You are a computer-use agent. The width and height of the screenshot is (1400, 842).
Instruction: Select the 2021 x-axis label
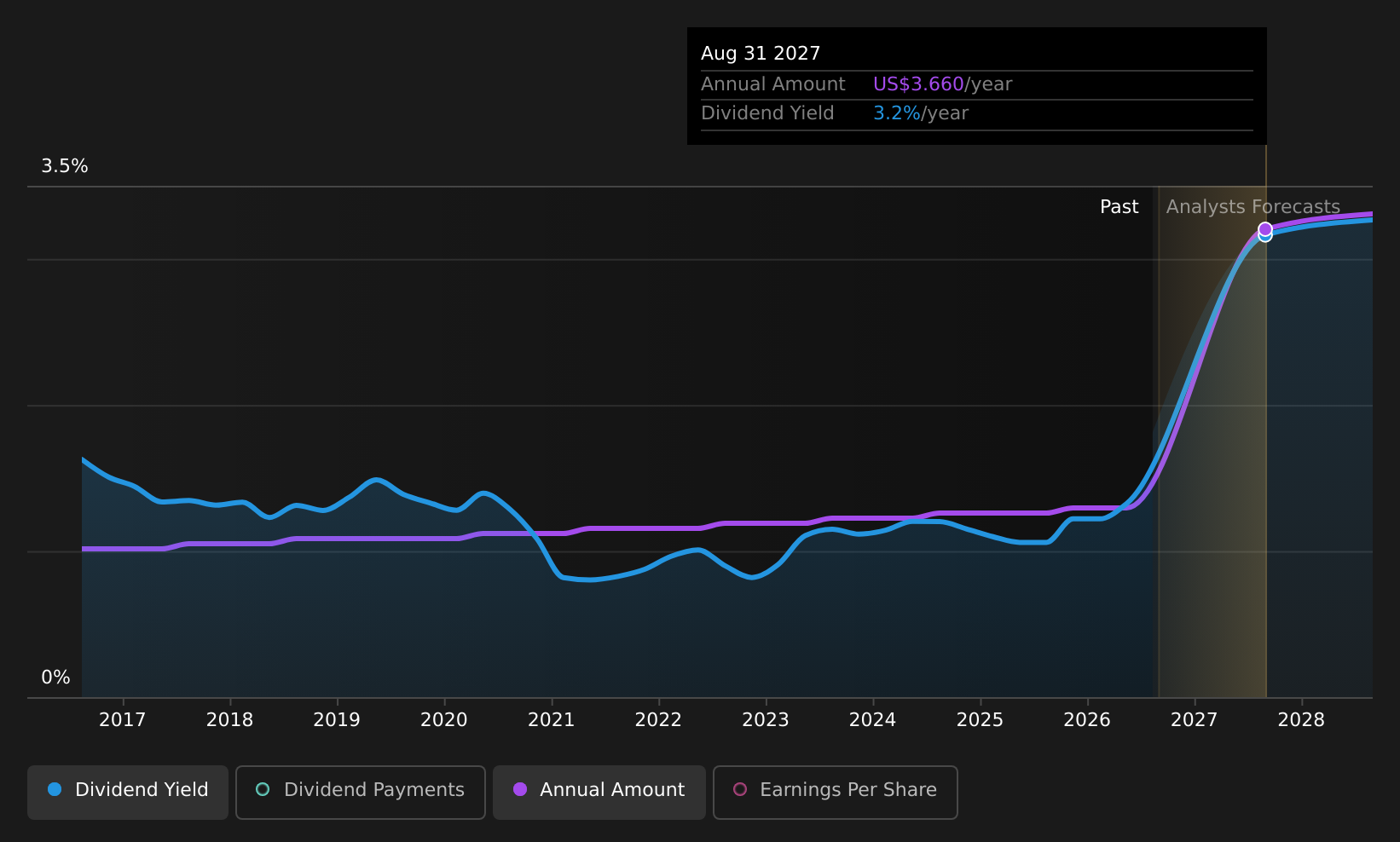click(552, 720)
